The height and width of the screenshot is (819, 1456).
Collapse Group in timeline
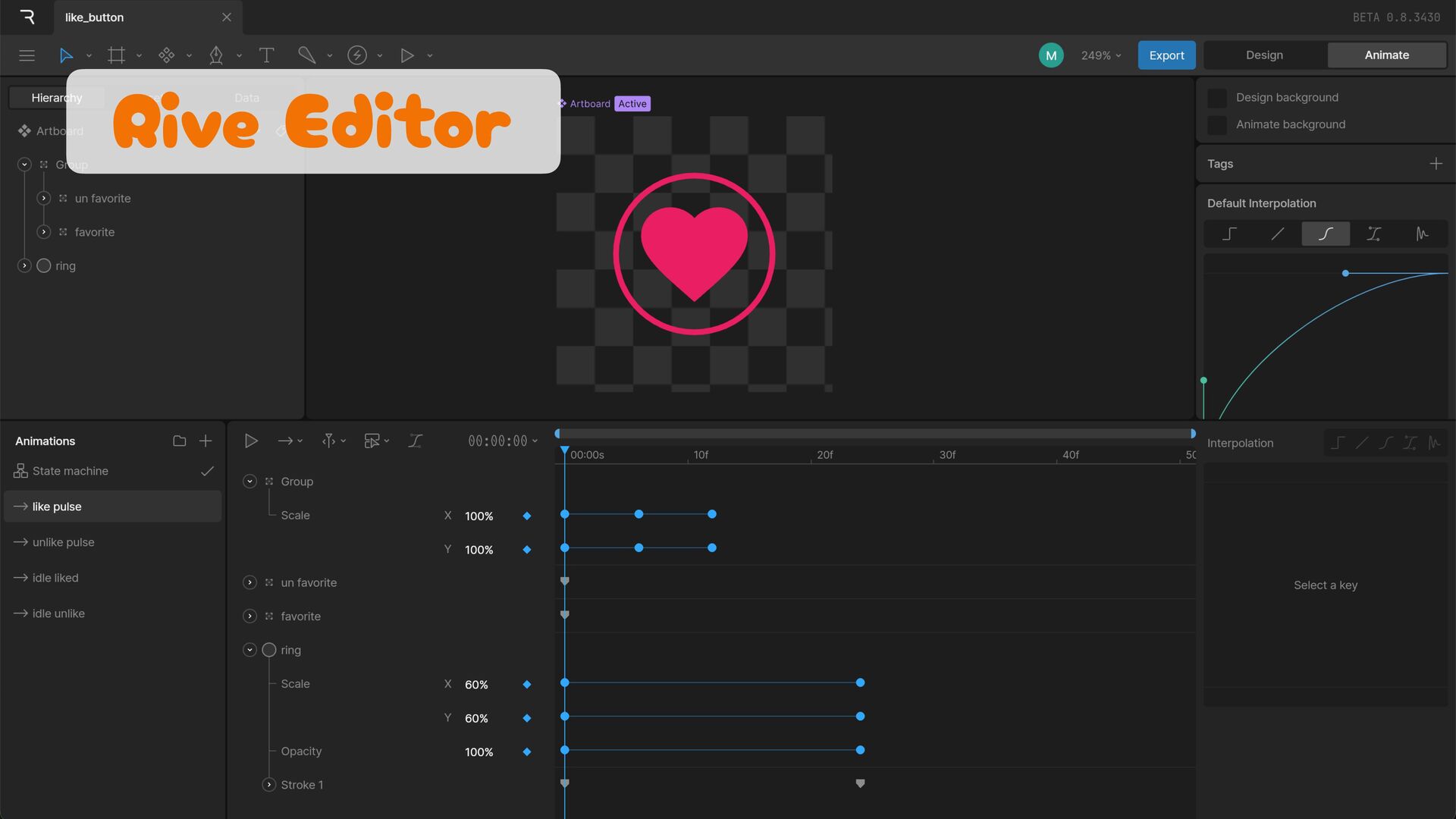[x=249, y=482]
